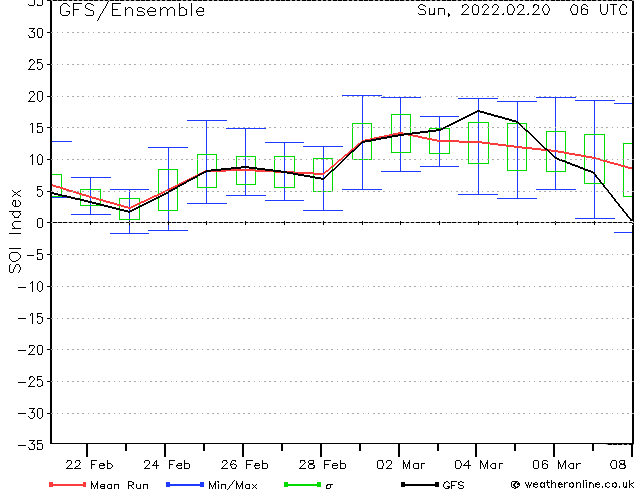This screenshot has height=490, width=634.
Task: Click the GFS line peak at 04 Mar
Action: tap(478, 111)
